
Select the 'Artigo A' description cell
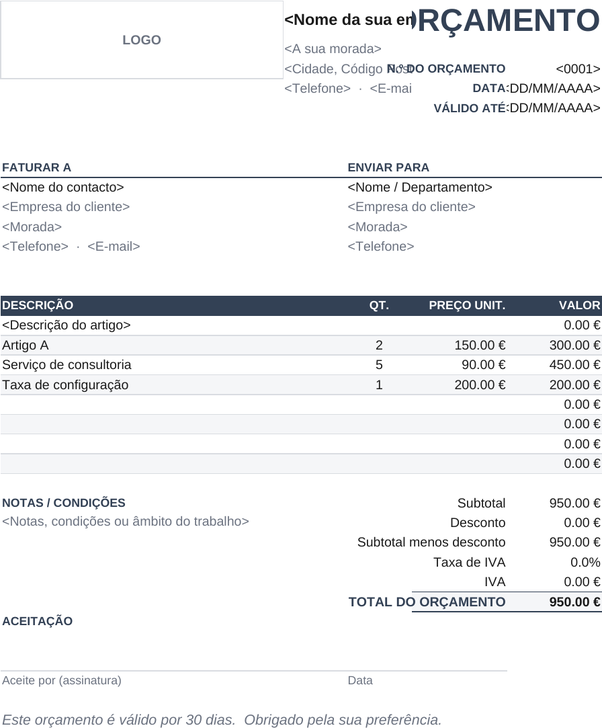click(x=25, y=345)
